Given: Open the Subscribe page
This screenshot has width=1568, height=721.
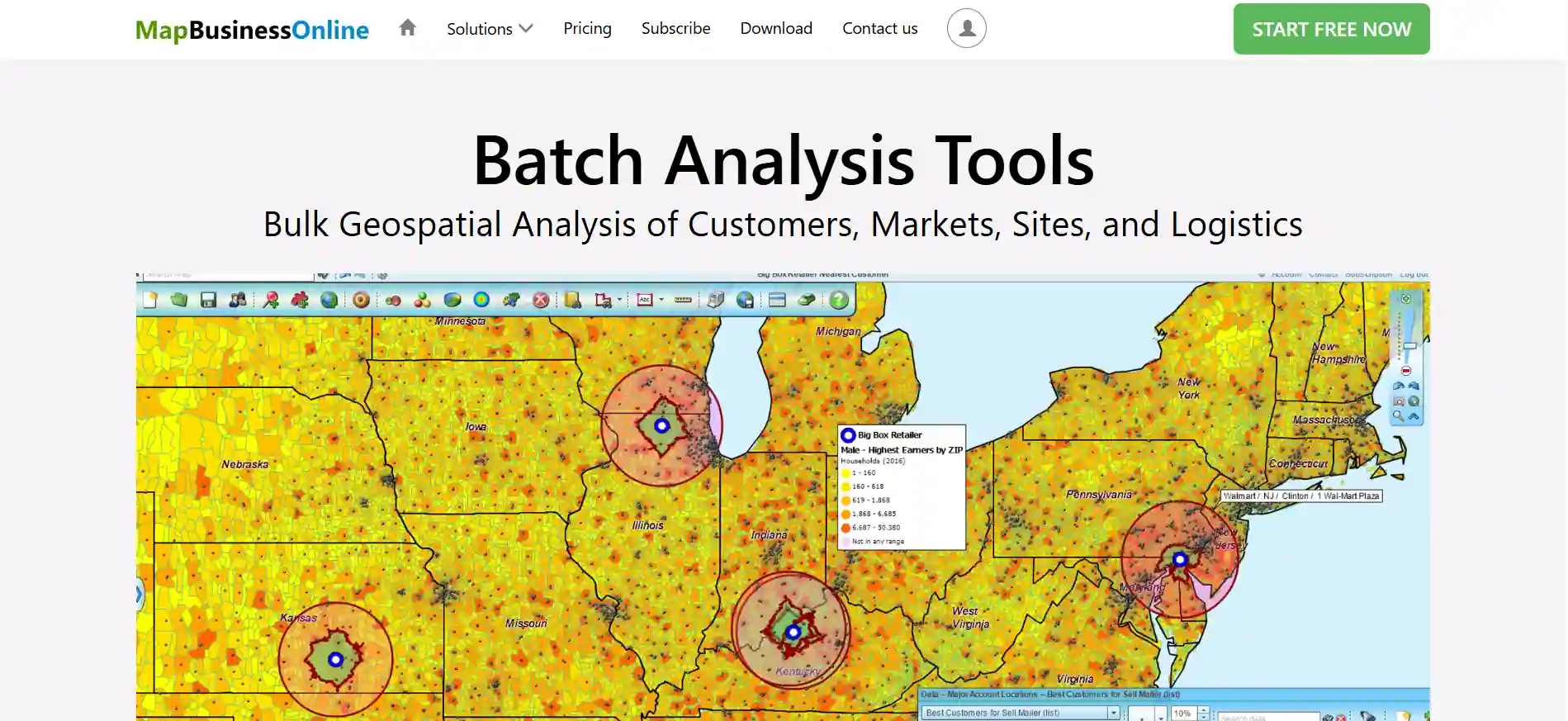Looking at the screenshot, I should coord(675,28).
